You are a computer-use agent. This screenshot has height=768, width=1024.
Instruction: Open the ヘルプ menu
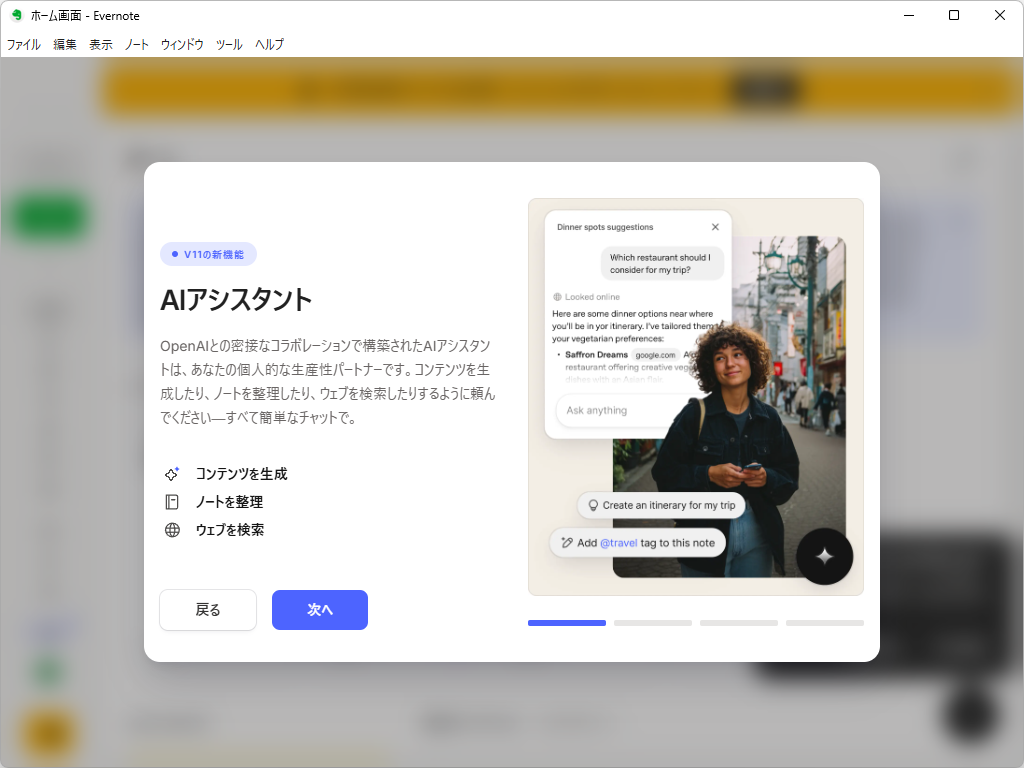click(x=268, y=44)
